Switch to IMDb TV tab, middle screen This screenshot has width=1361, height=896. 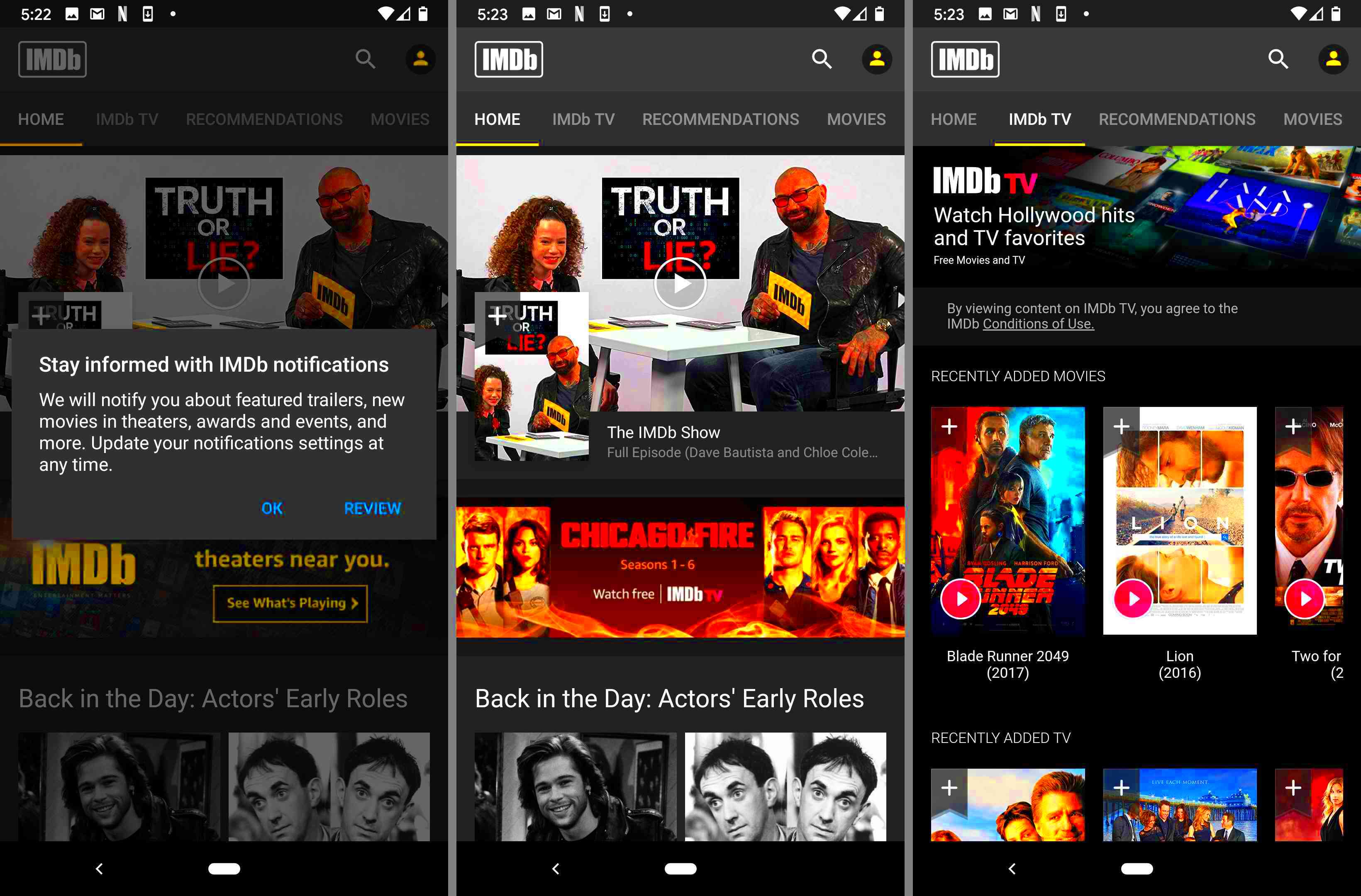[583, 119]
